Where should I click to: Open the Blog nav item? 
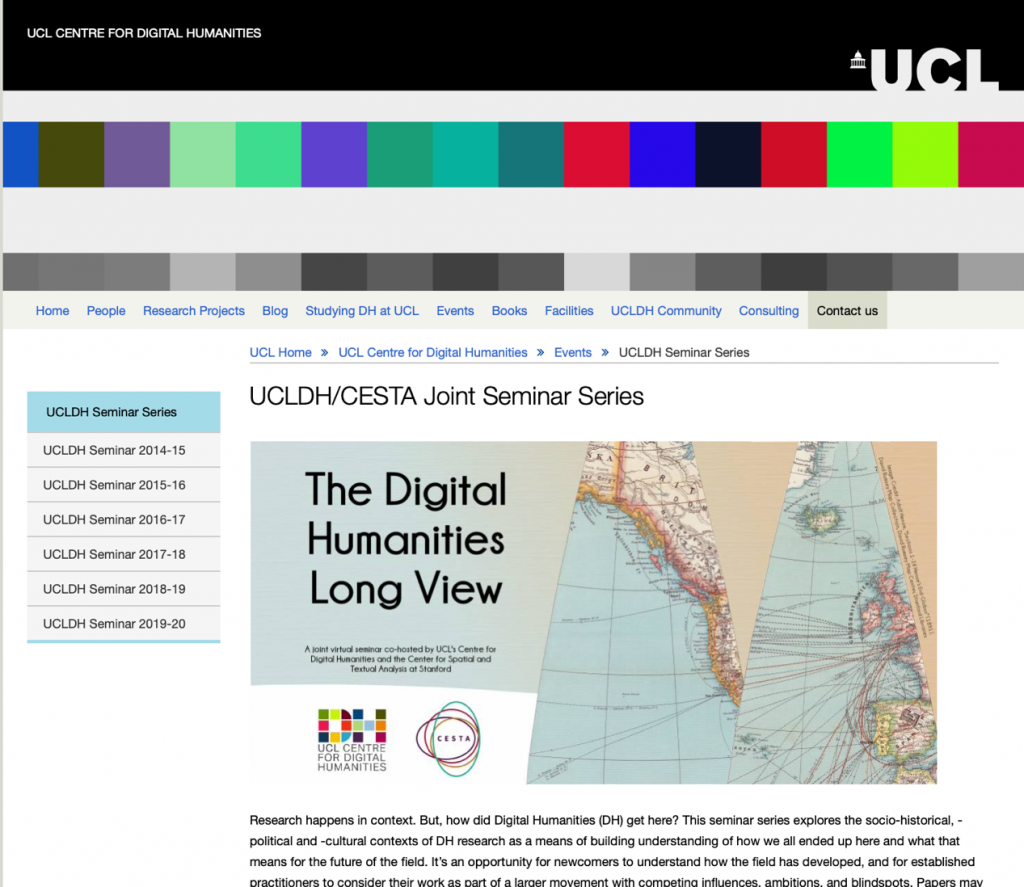click(x=275, y=311)
